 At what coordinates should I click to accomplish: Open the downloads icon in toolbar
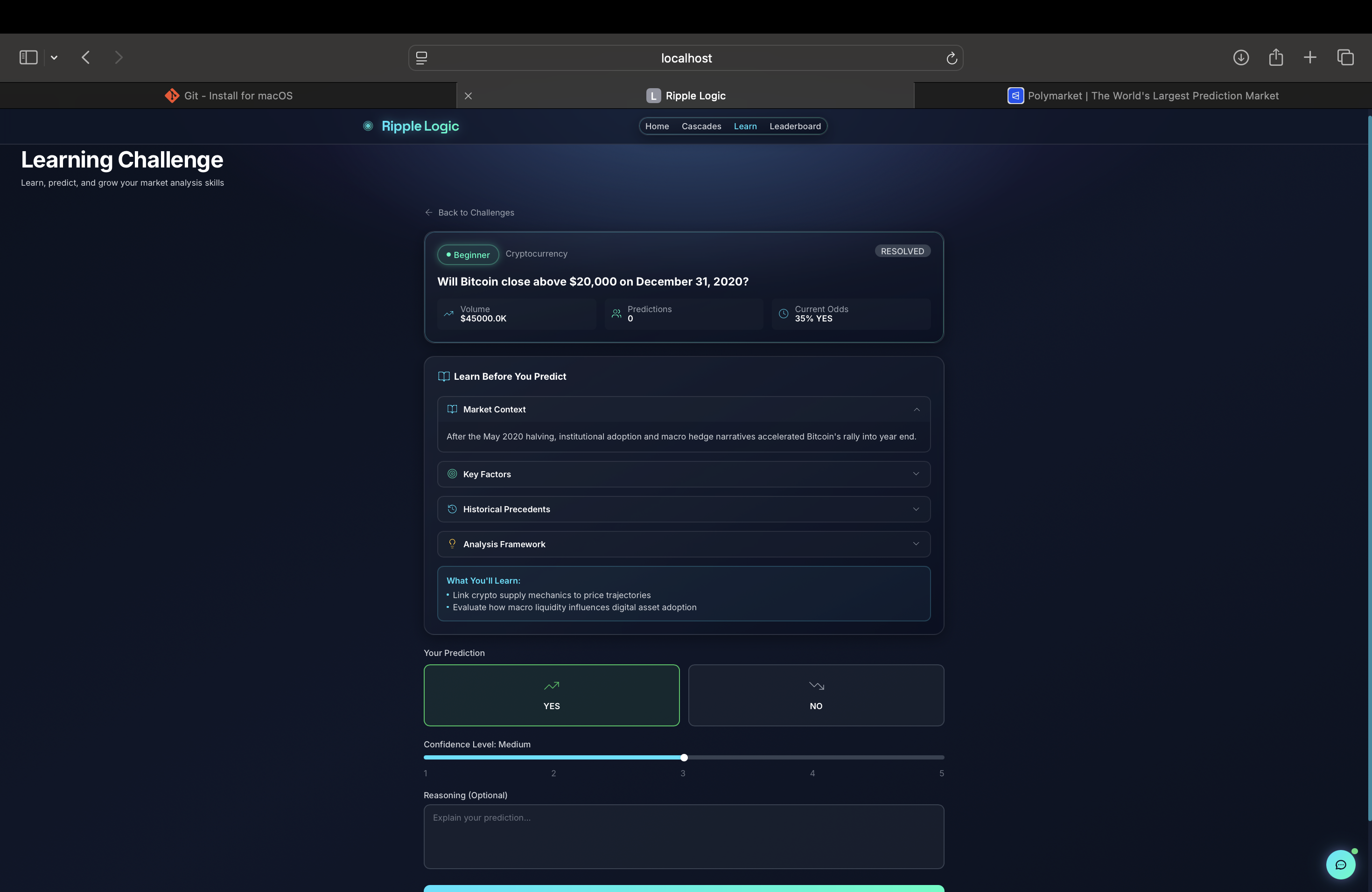(1240, 58)
